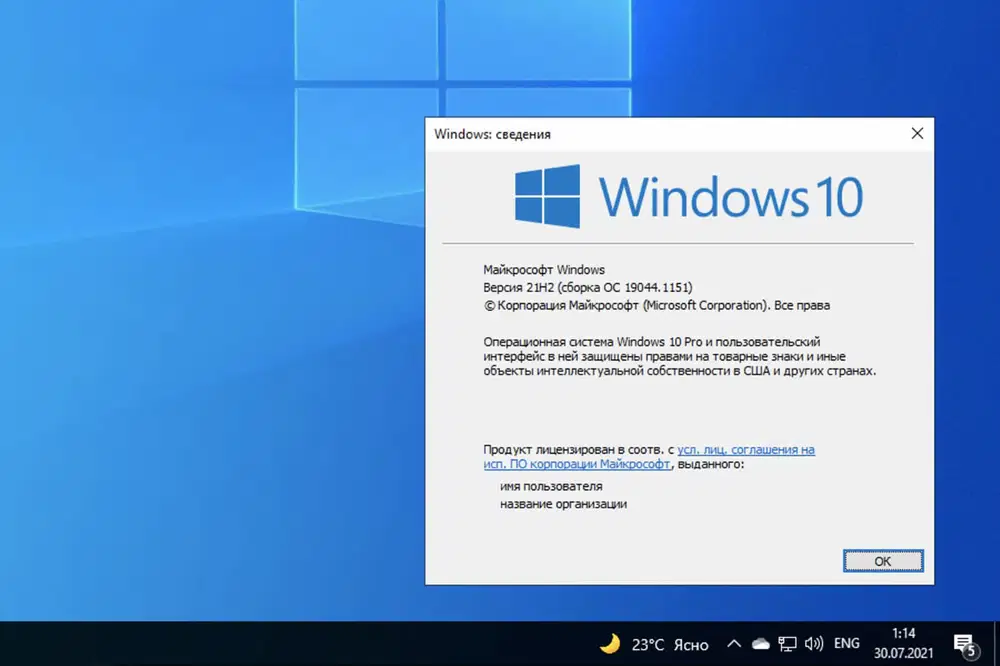The image size is (1000, 666).
Task: Open network settings via the network tray icon
Action: pyautogui.click(x=788, y=644)
